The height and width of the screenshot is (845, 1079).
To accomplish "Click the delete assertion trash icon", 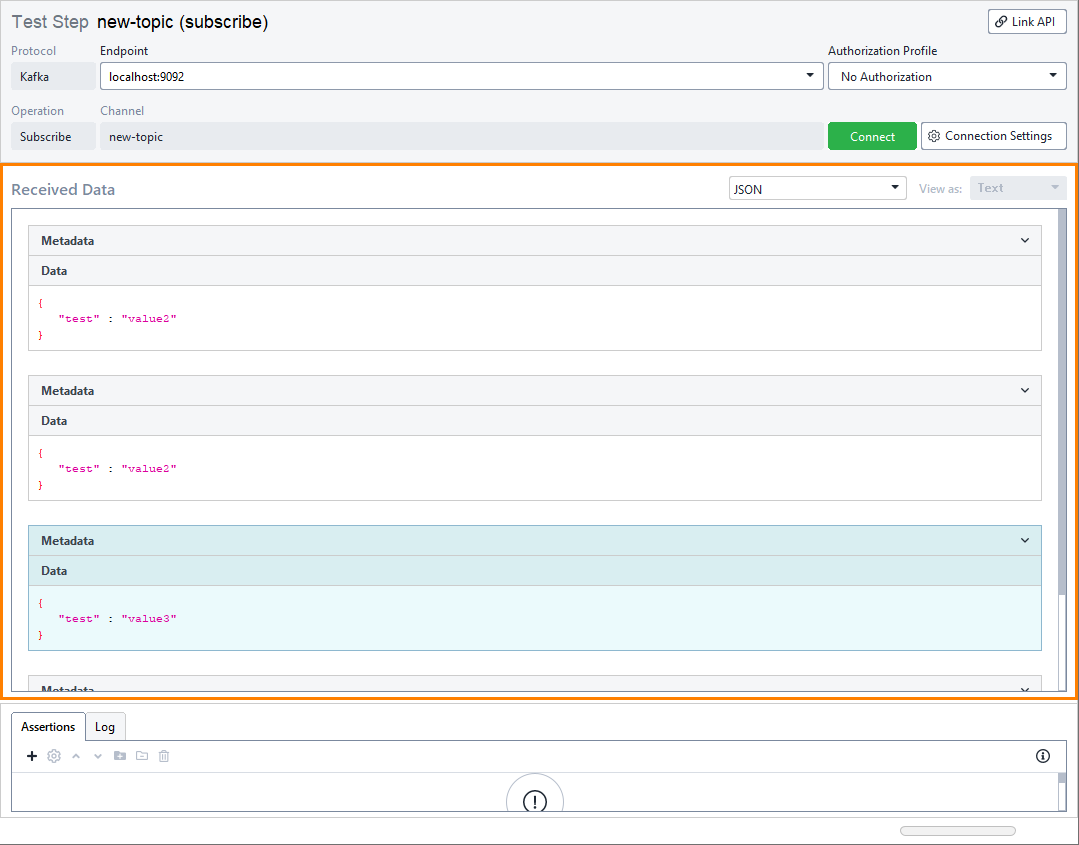I will point(164,755).
